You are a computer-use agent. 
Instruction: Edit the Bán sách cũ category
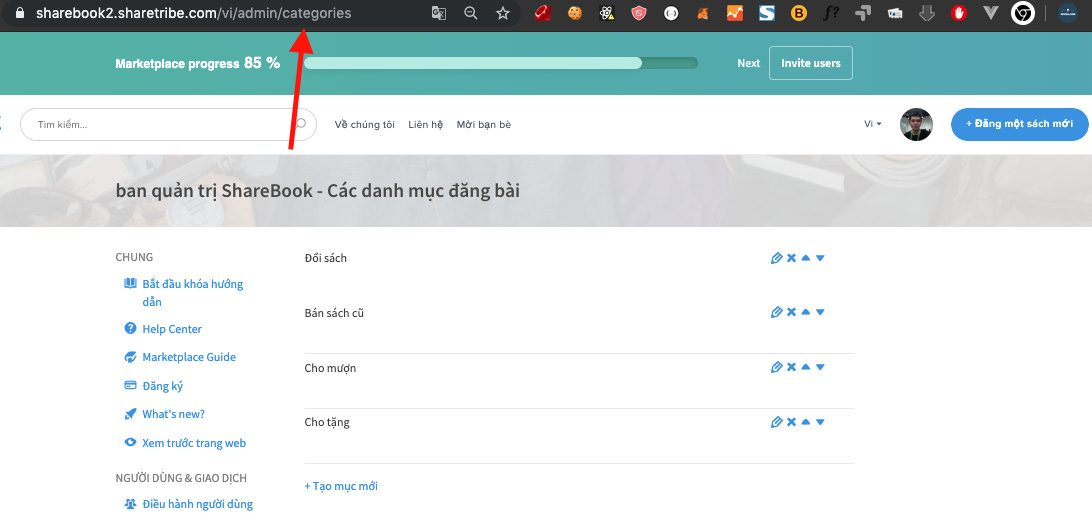777,313
